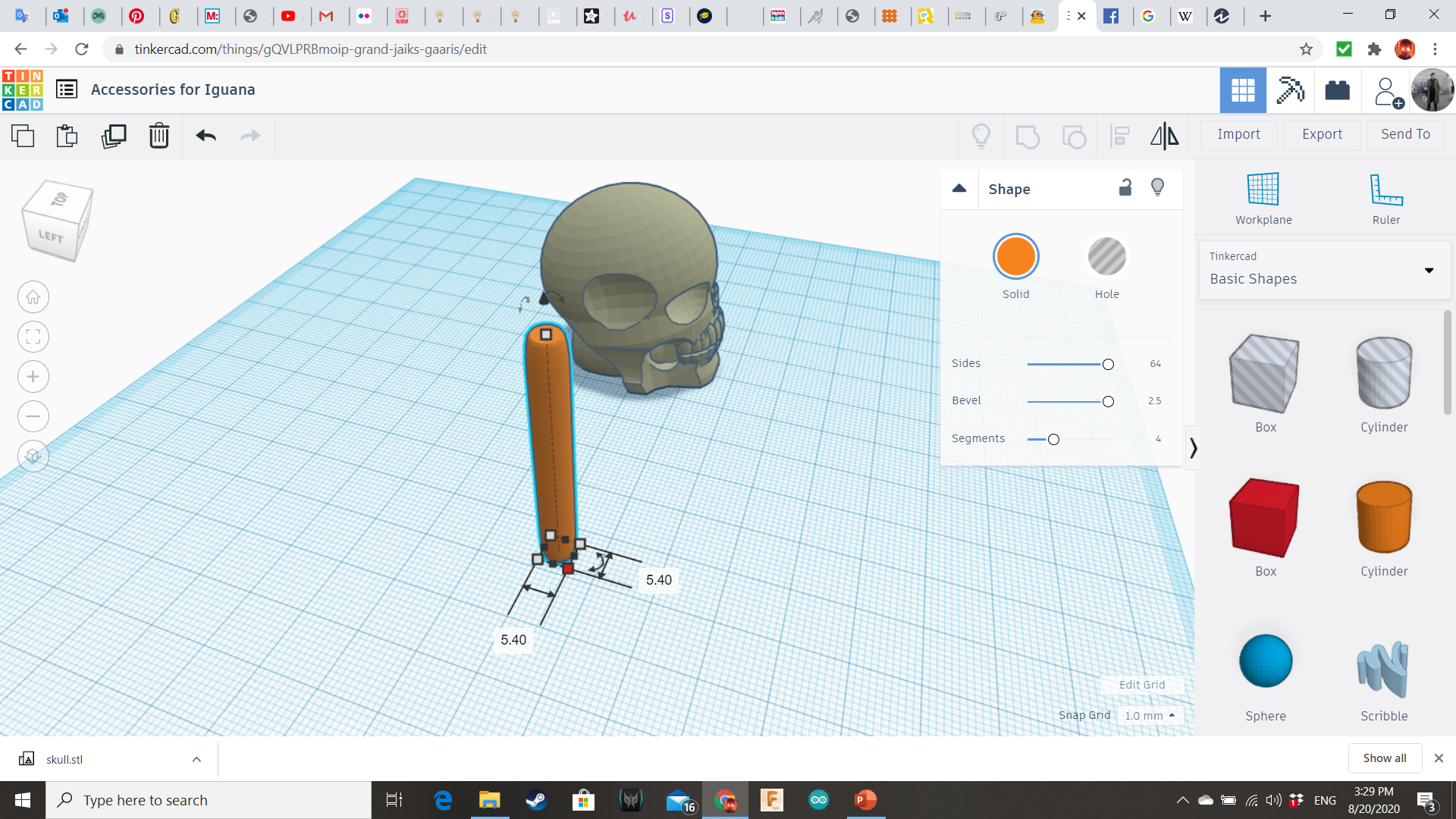Invite a collaborator with add-person icon

1389,92
